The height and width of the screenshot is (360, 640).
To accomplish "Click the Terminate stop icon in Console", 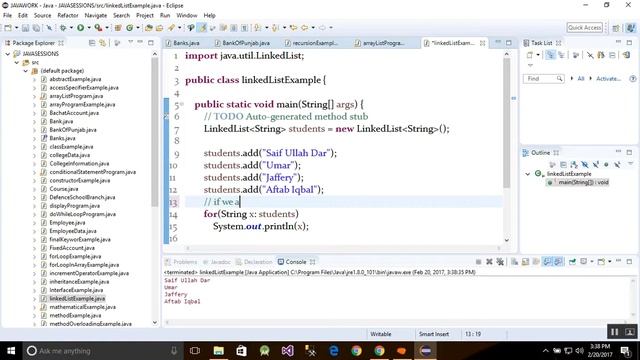I will (478, 262).
